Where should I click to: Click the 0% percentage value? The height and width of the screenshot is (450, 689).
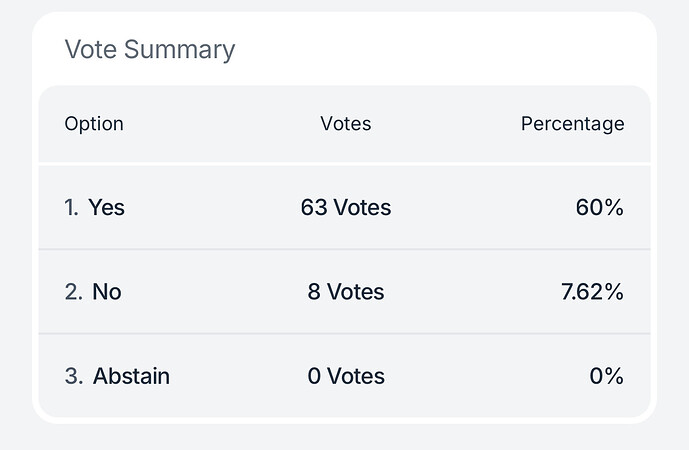click(x=606, y=376)
